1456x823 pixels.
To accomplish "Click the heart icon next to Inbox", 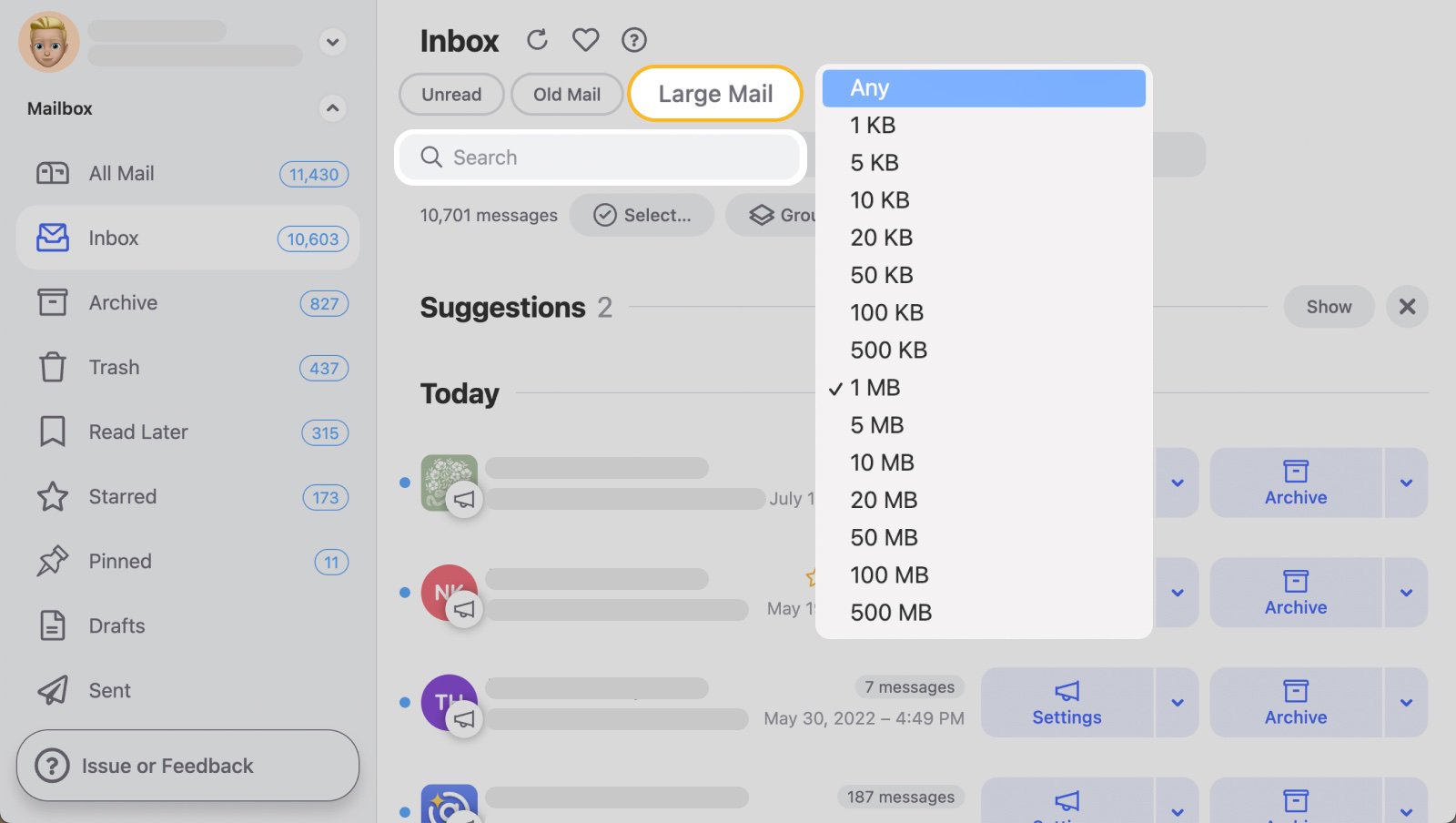I will 585,39.
